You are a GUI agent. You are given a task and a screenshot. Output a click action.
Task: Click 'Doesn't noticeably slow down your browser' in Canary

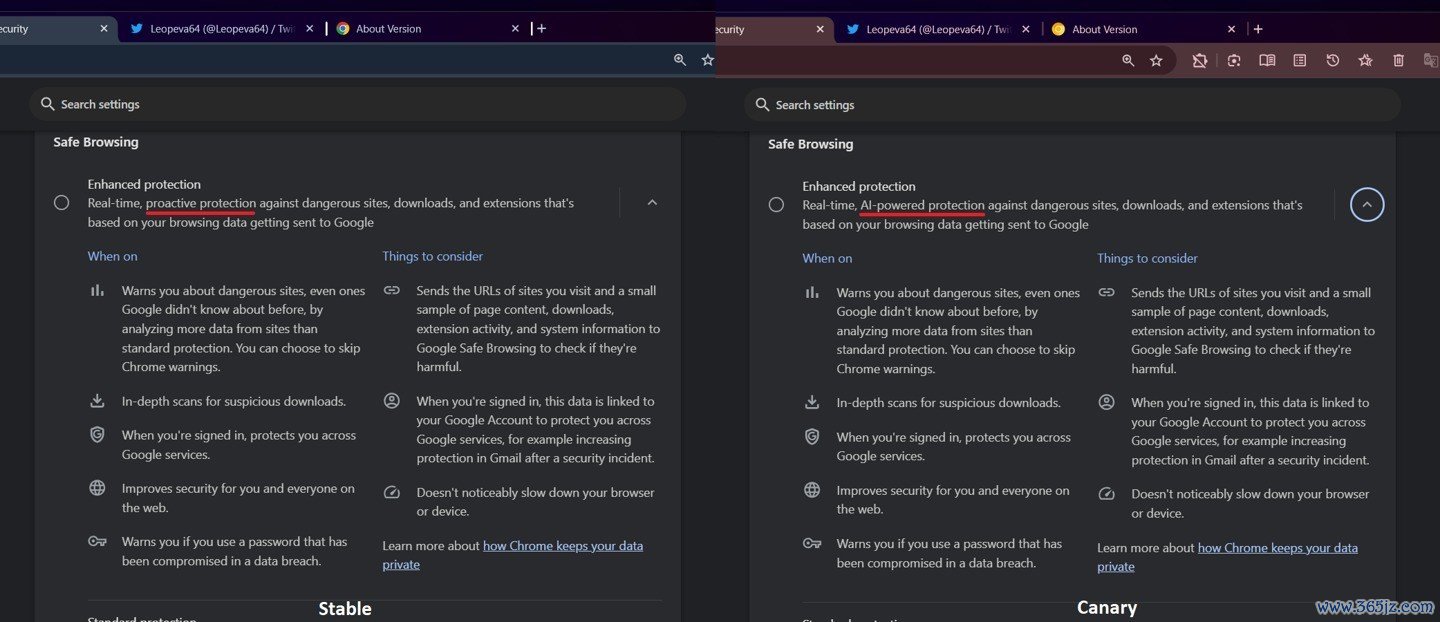[x=1250, y=494]
